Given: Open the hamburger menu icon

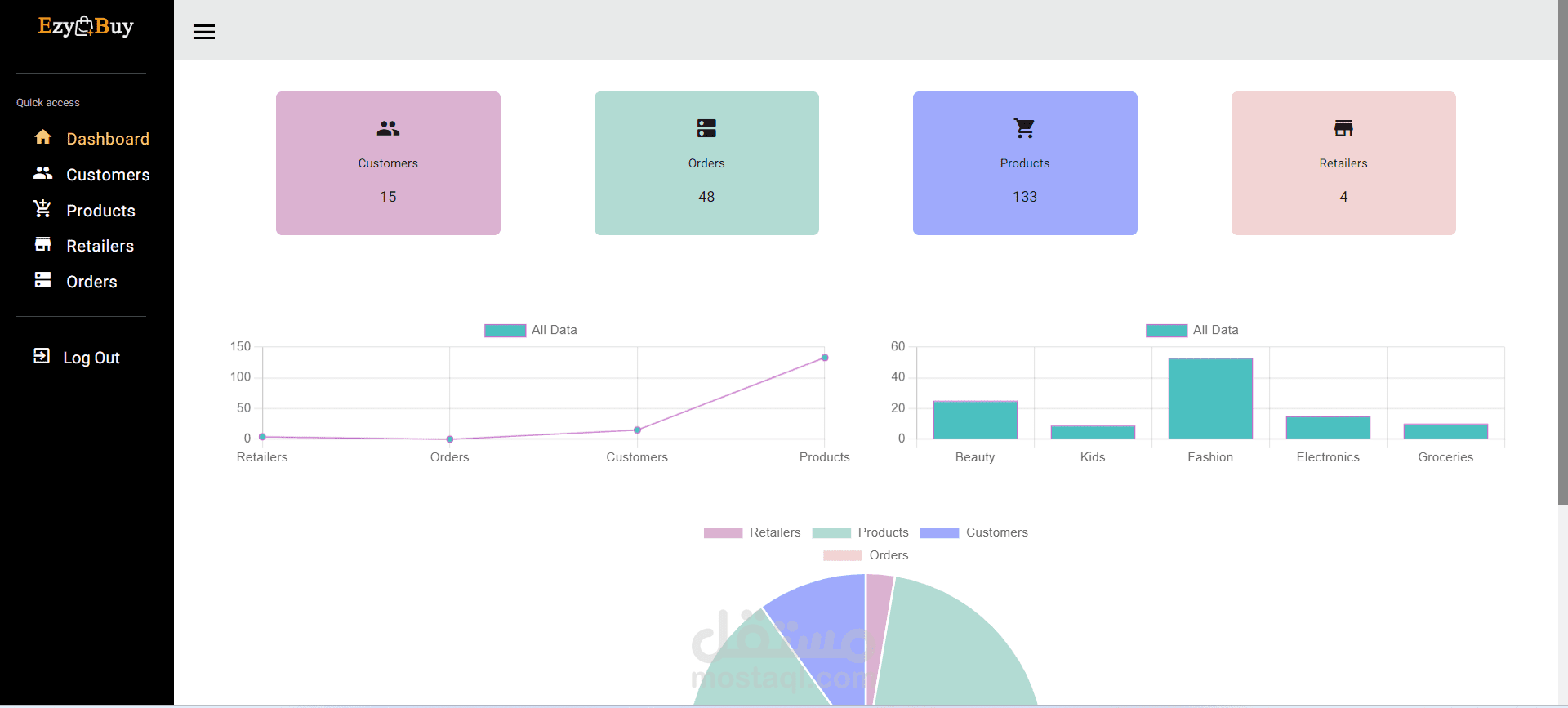Looking at the screenshot, I should [x=204, y=32].
